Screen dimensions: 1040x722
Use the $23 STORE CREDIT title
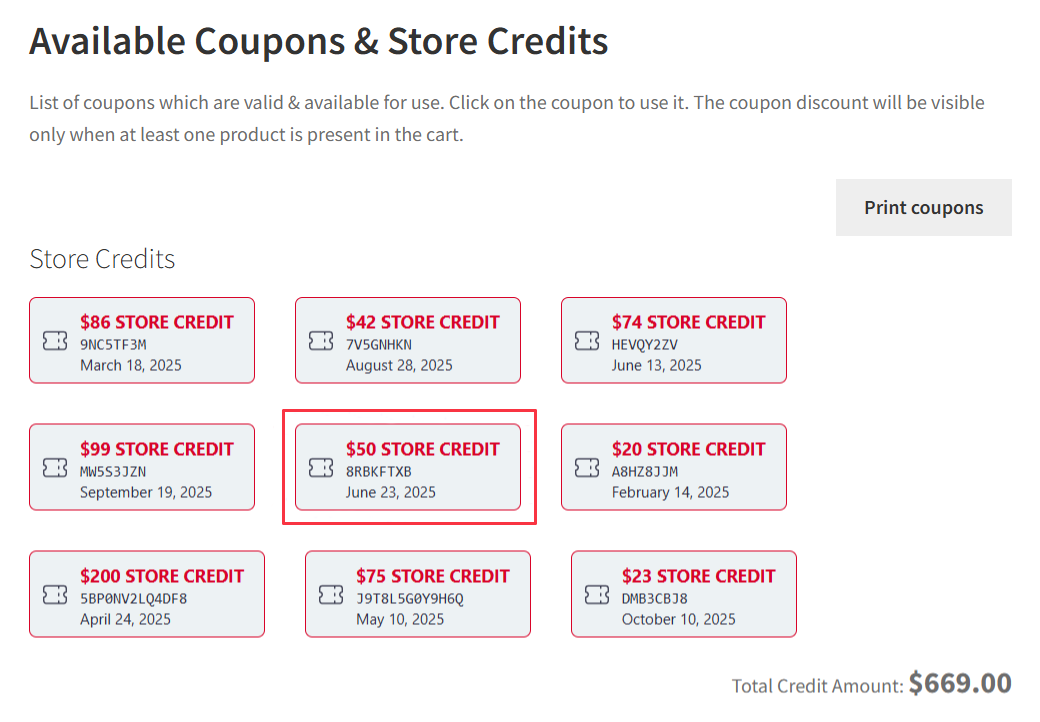pos(699,576)
